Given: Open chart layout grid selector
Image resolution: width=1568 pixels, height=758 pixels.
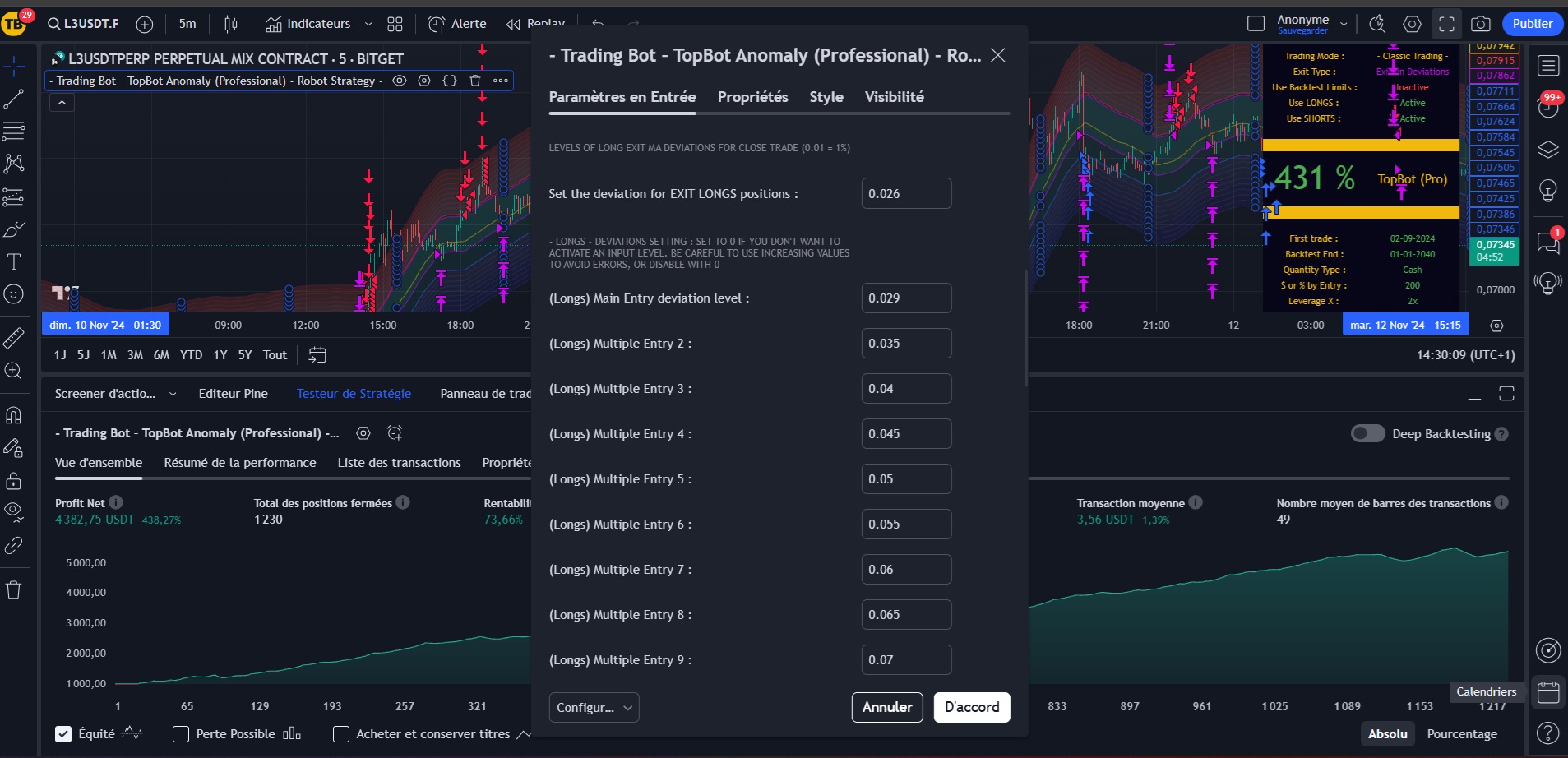Looking at the screenshot, I should (x=395, y=24).
